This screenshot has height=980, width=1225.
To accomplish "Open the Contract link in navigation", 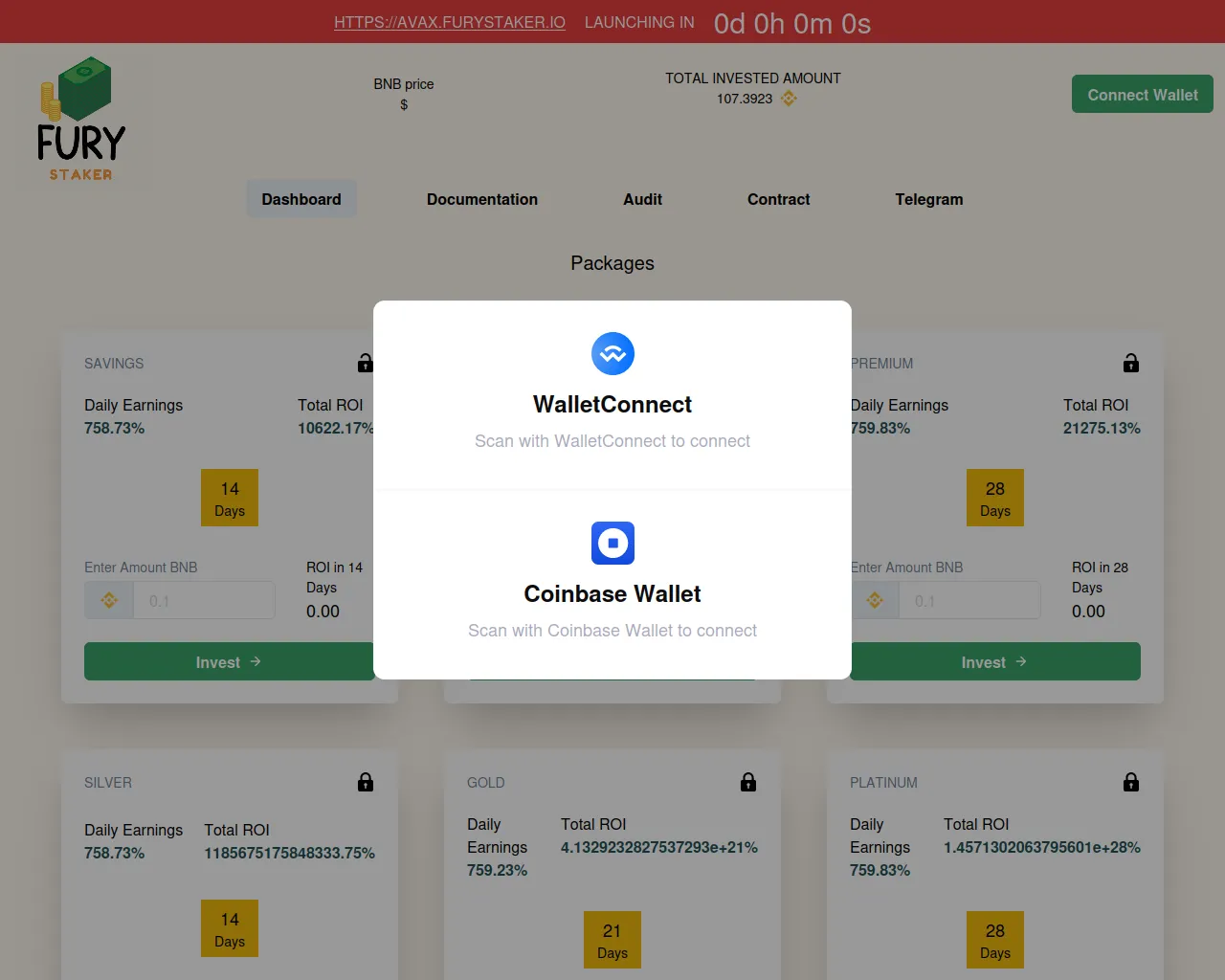I will (x=778, y=199).
